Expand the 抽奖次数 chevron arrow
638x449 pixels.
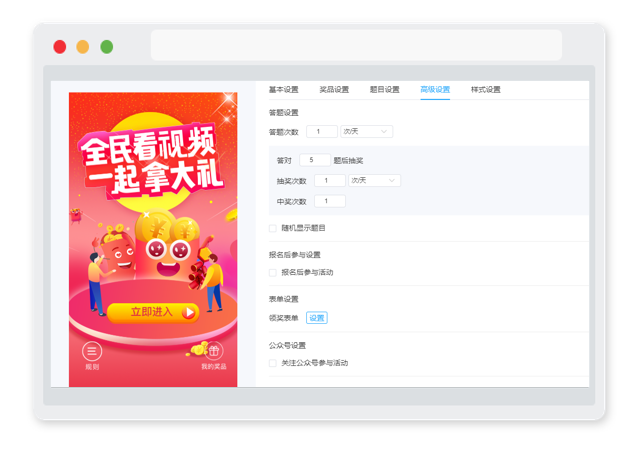pyautogui.click(x=391, y=180)
